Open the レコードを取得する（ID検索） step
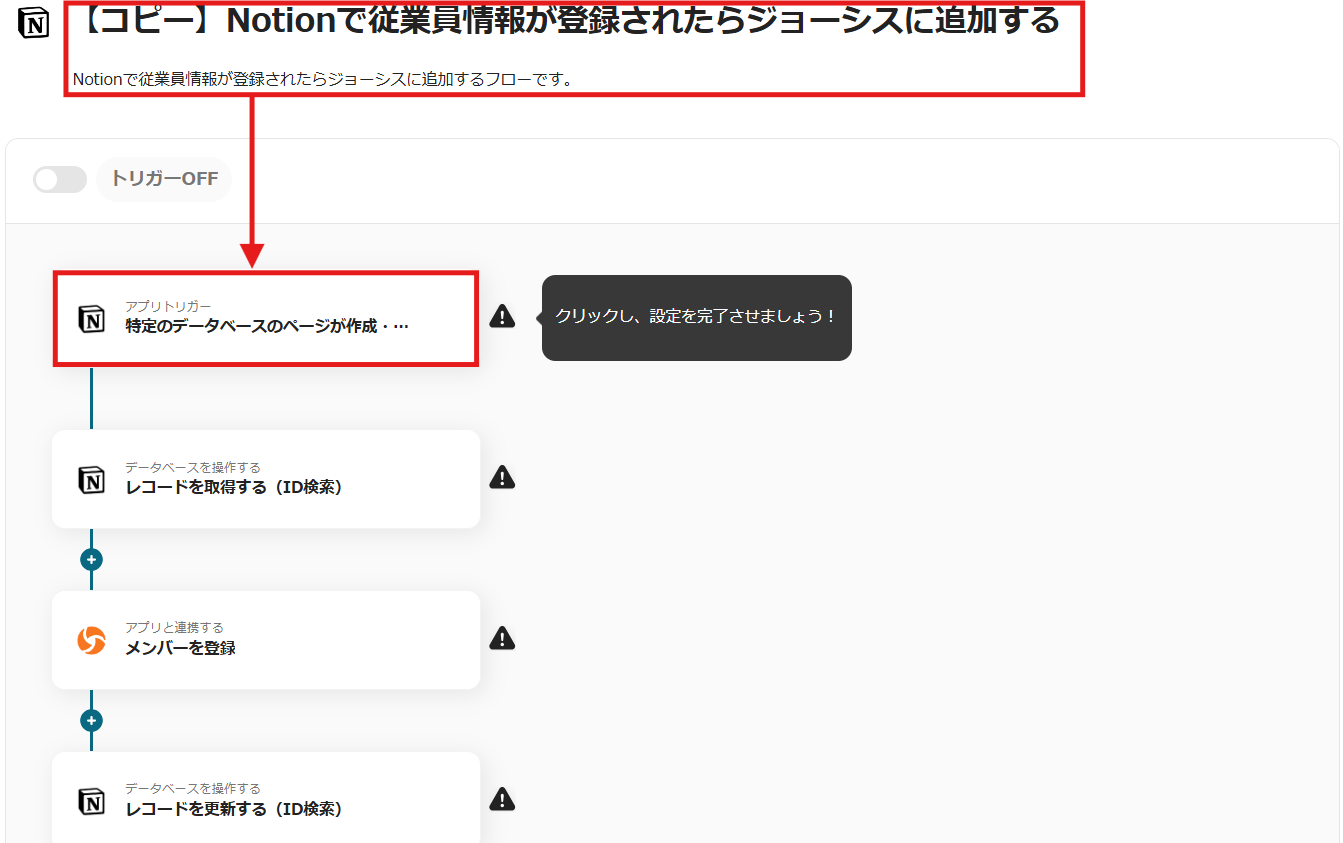 click(x=266, y=479)
